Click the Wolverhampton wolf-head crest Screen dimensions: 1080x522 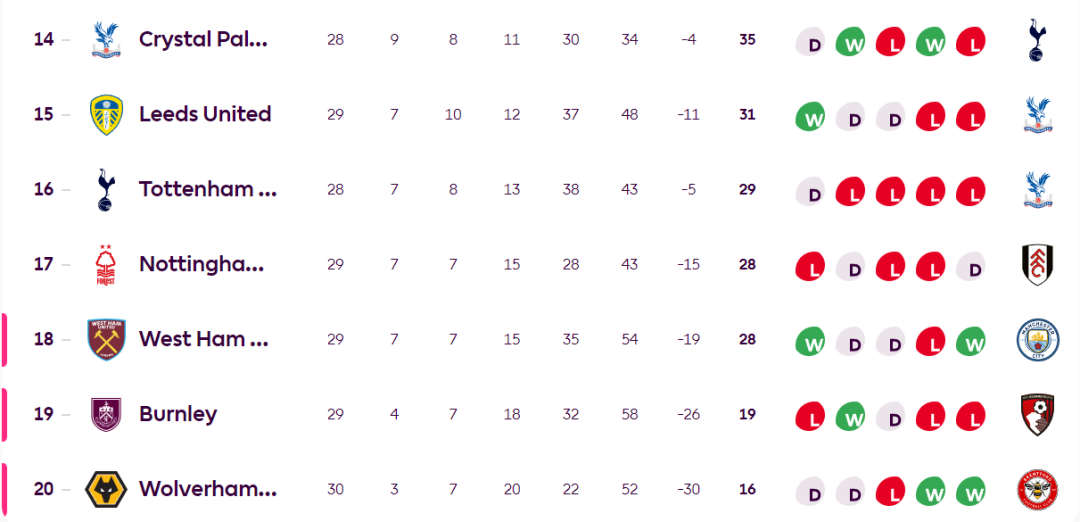[104, 489]
